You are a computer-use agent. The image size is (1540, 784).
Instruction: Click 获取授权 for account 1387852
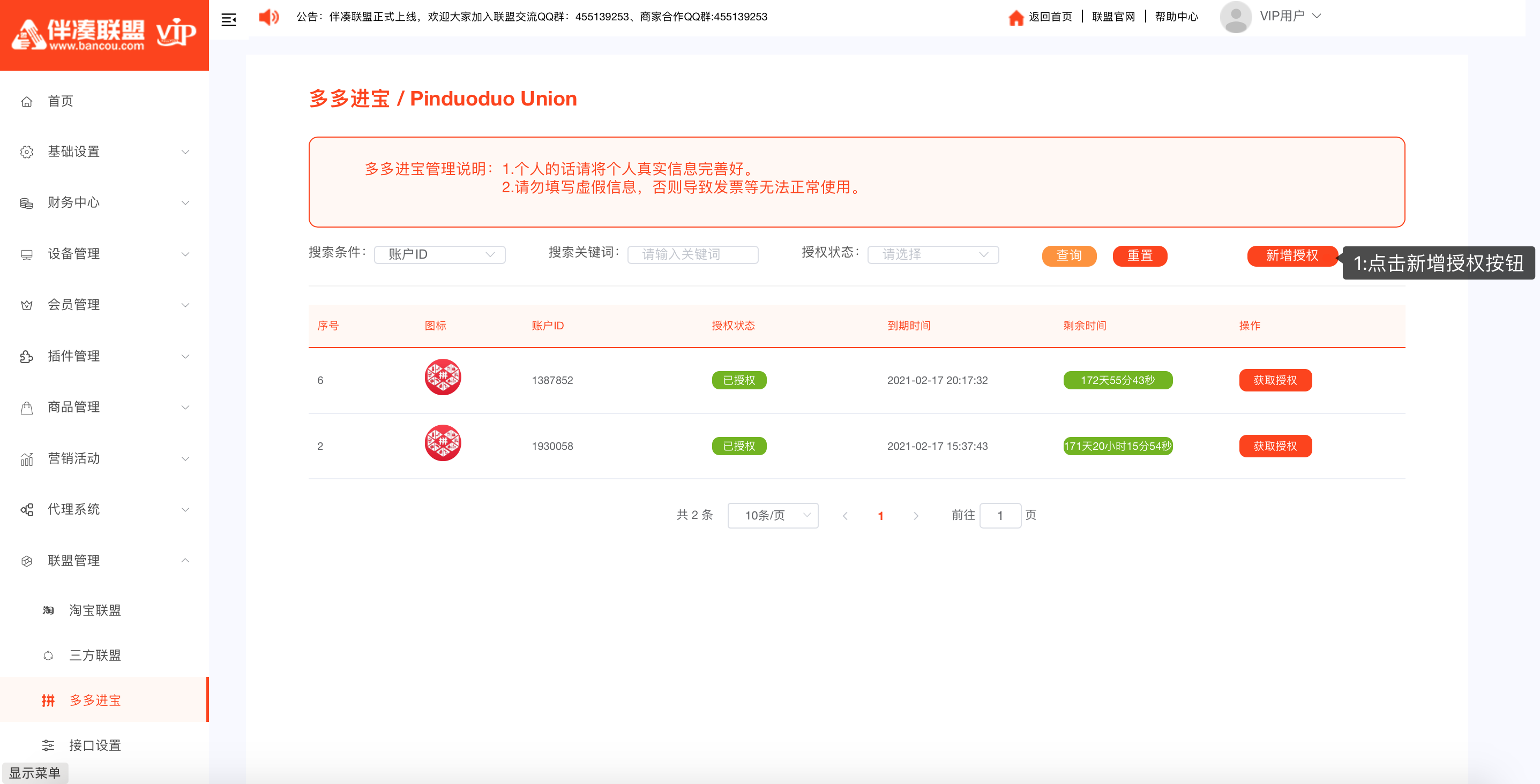pyautogui.click(x=1275, y=380)
